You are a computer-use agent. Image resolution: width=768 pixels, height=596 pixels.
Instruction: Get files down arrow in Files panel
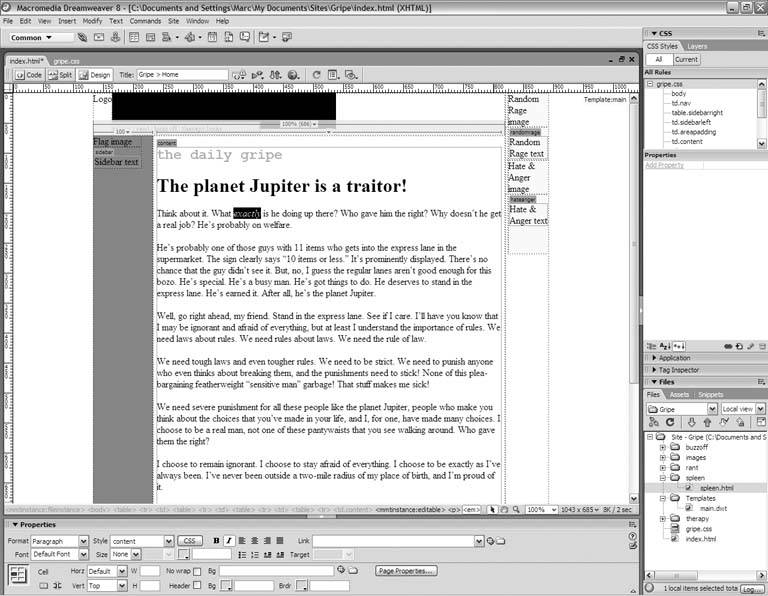(691, 422)
